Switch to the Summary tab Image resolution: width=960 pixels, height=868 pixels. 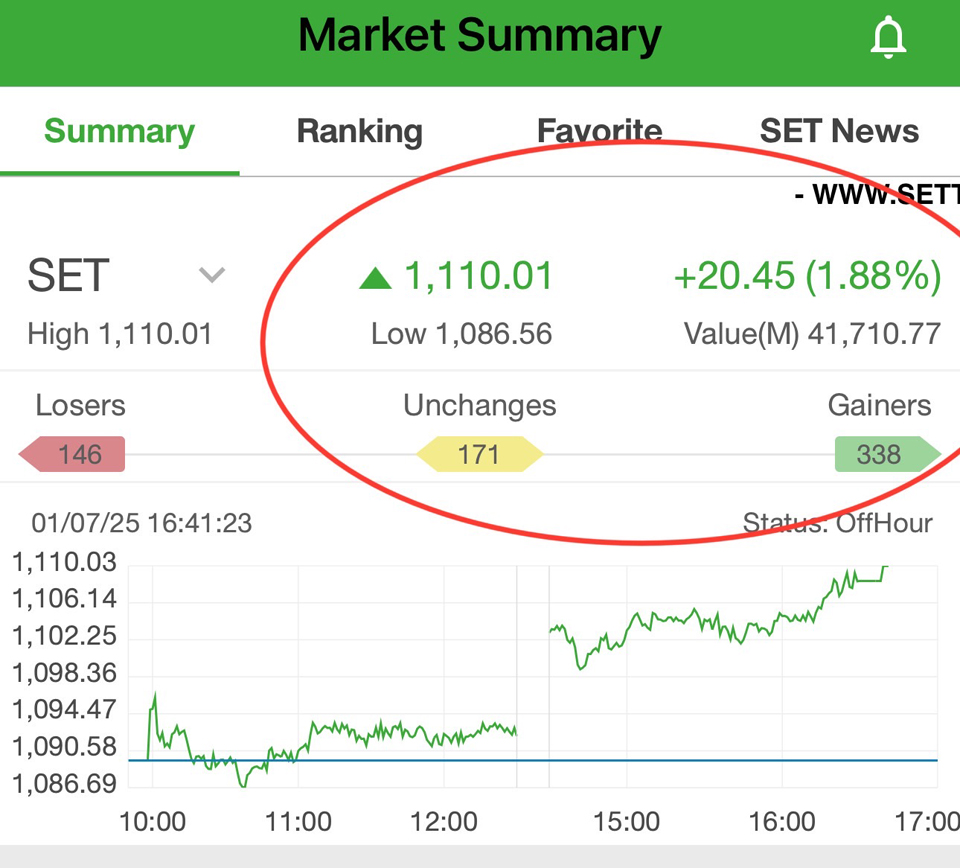pyautogui.click(x=119, y=132)
